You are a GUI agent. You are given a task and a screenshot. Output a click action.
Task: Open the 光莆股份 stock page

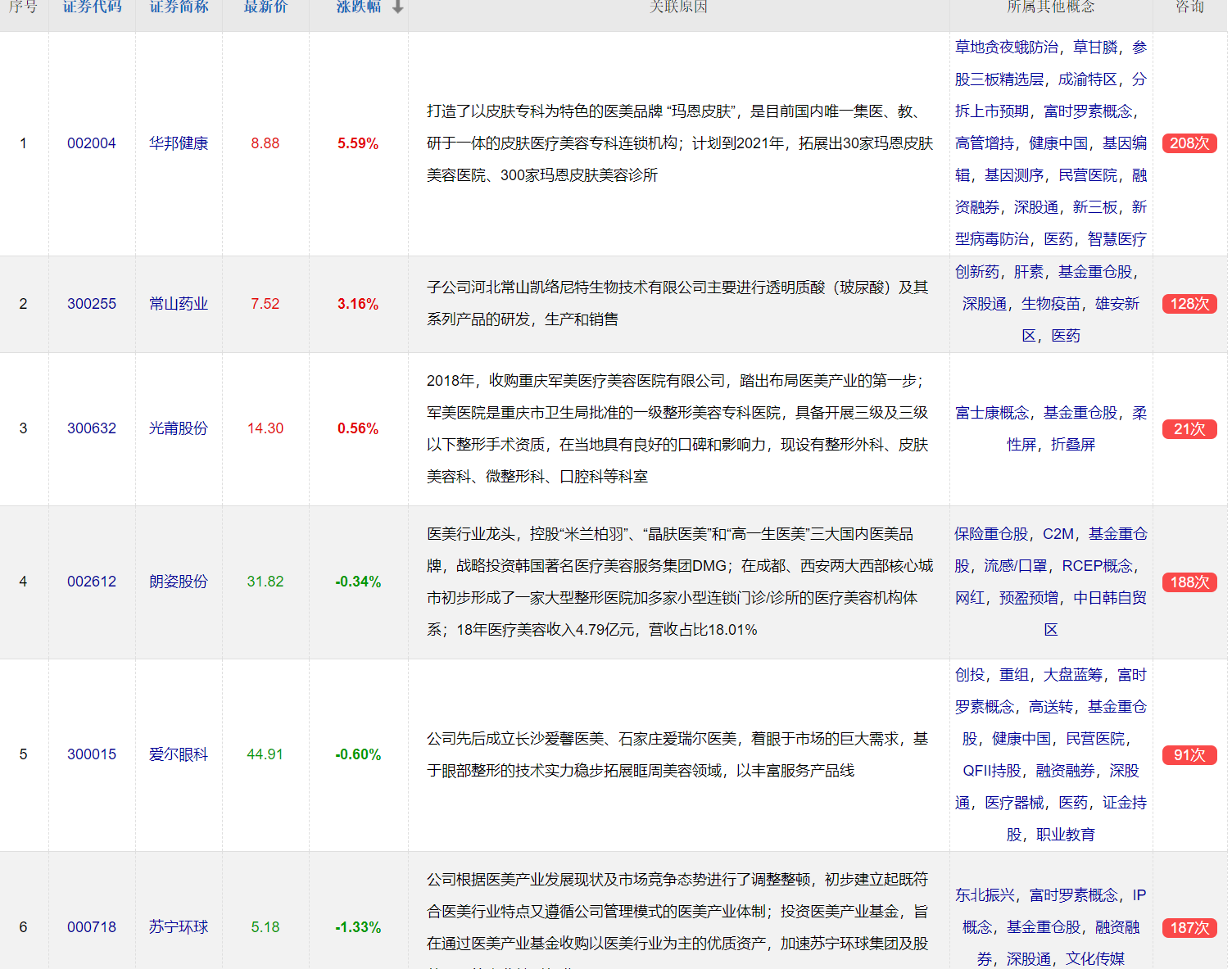pos(179,428)
